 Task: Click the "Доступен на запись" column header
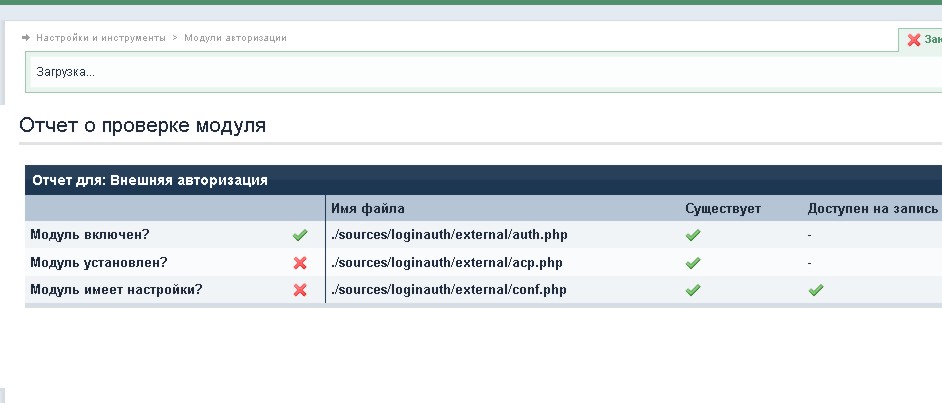point(872,208)
